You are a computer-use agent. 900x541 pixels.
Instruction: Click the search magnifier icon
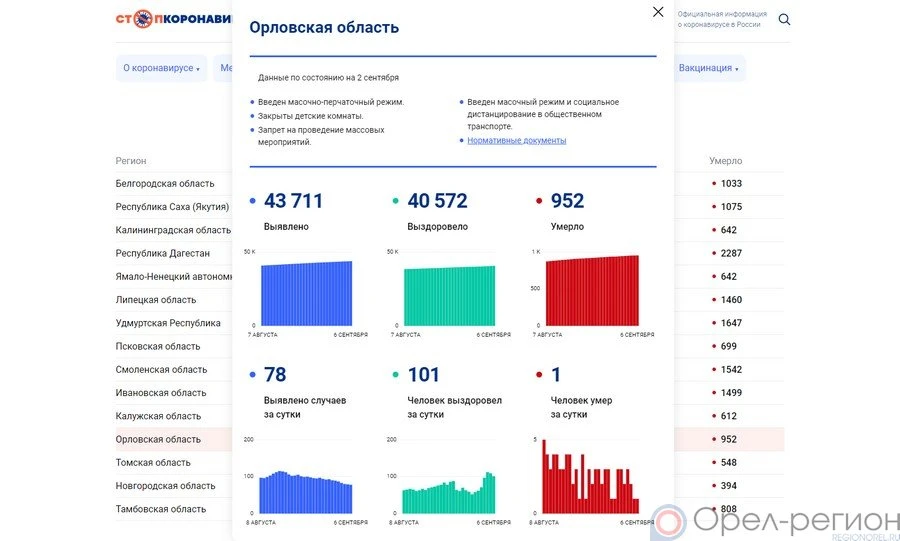coord(784,19)
